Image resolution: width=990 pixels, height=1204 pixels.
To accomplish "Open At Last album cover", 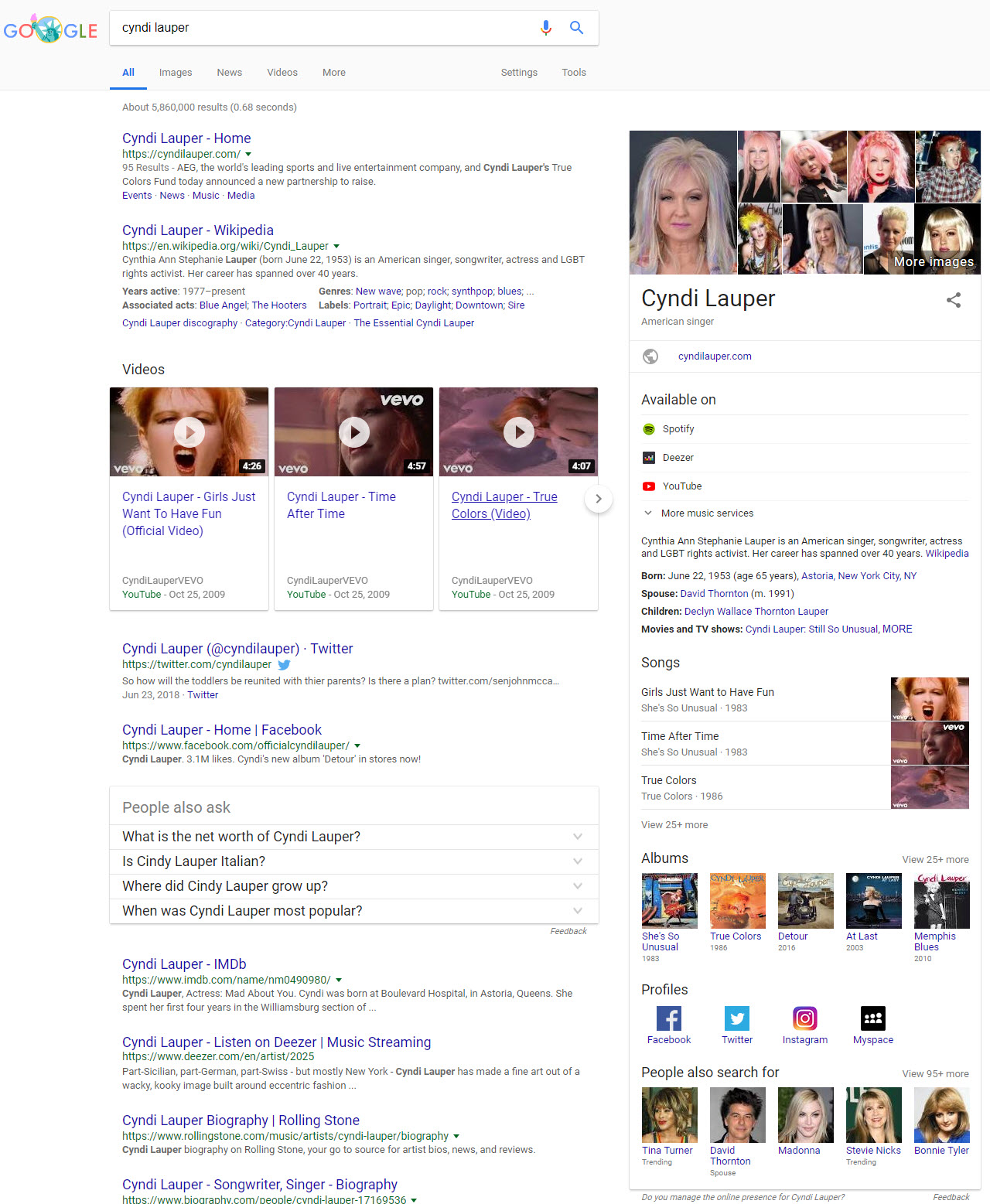I will [x=874, y=901].
